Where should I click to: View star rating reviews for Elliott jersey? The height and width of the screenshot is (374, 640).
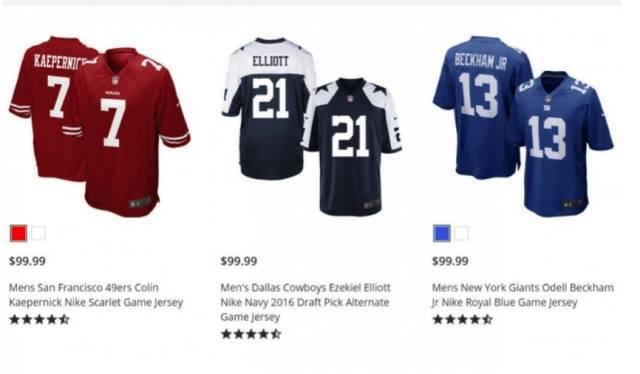[x=251, y=334]
